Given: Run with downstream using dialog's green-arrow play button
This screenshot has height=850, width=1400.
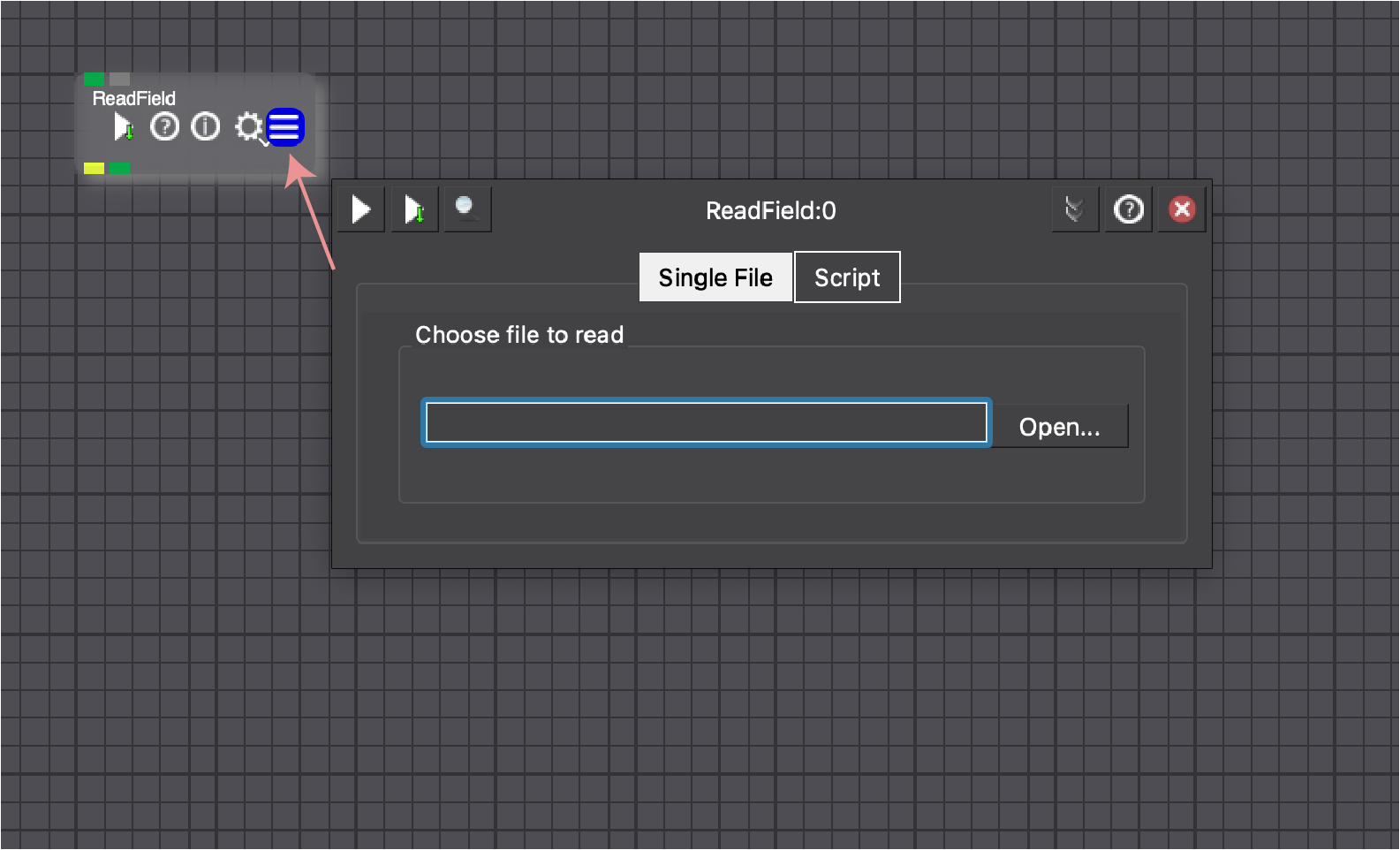Looking at the screenshot, I should [414, 209].
